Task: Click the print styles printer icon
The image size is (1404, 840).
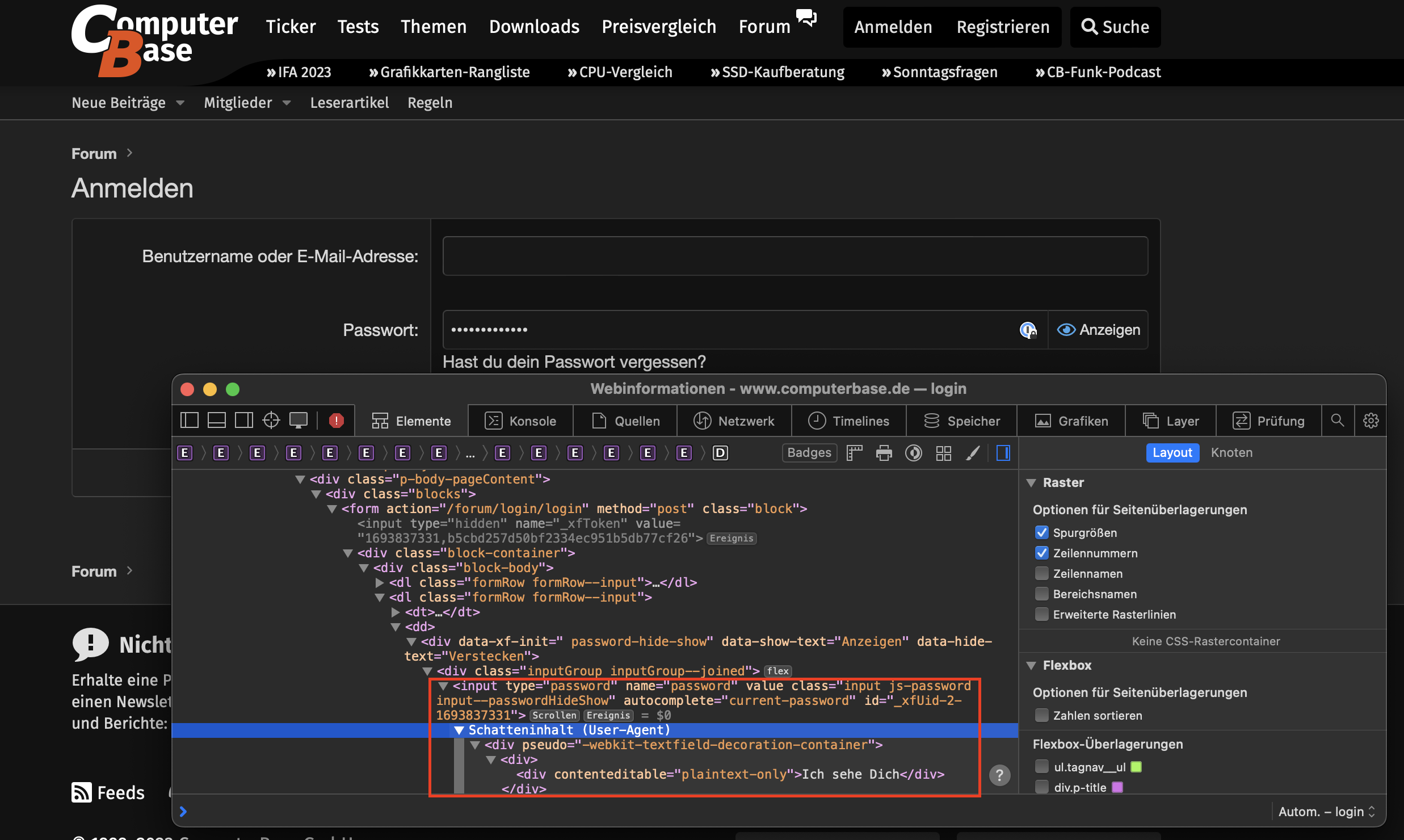Action: coord(884,453)
